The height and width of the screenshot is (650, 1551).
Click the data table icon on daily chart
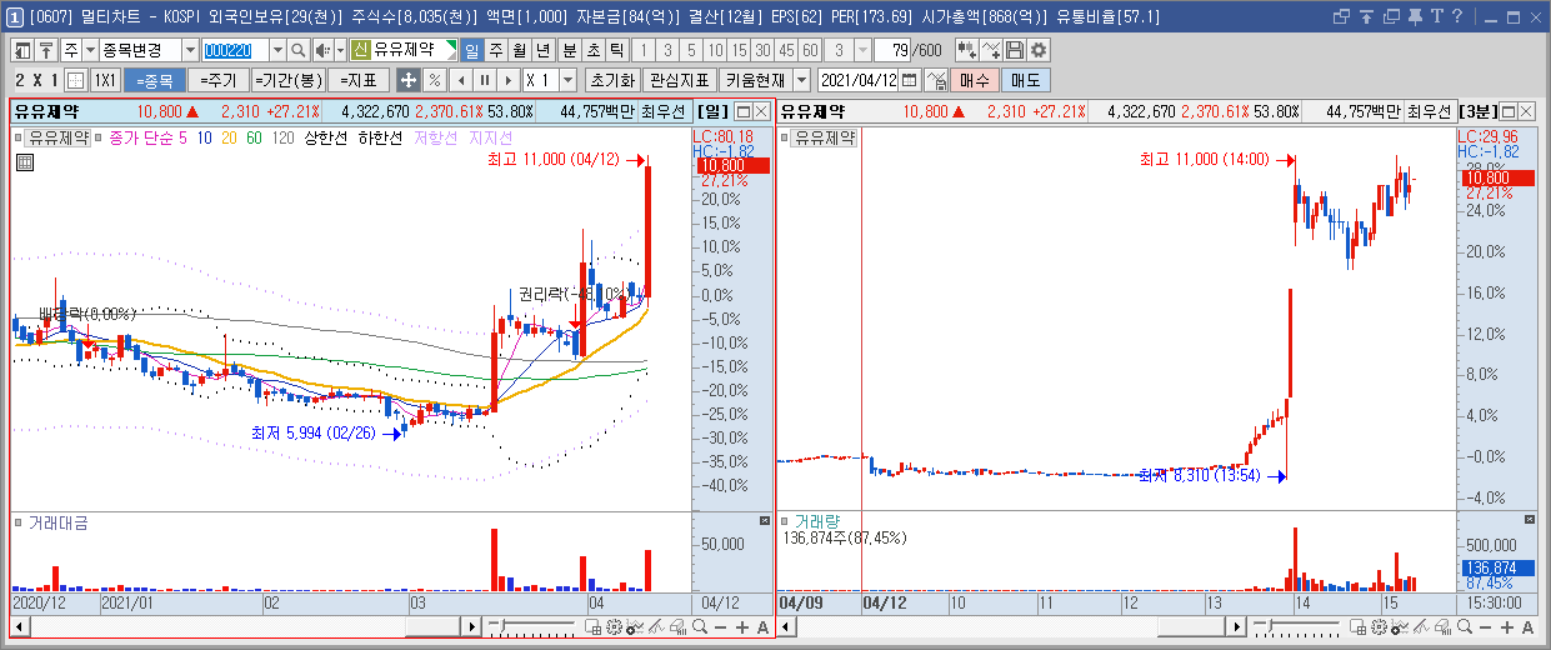coord(25,162)
